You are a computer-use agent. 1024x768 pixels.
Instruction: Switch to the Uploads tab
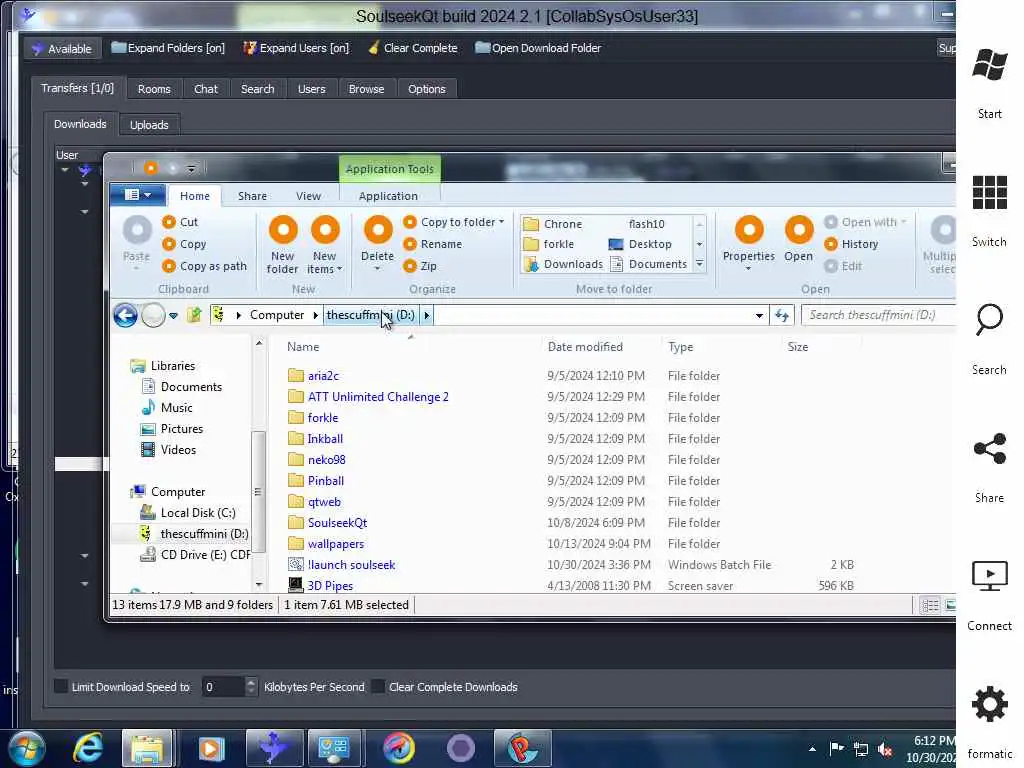click(x=149, y=125)
